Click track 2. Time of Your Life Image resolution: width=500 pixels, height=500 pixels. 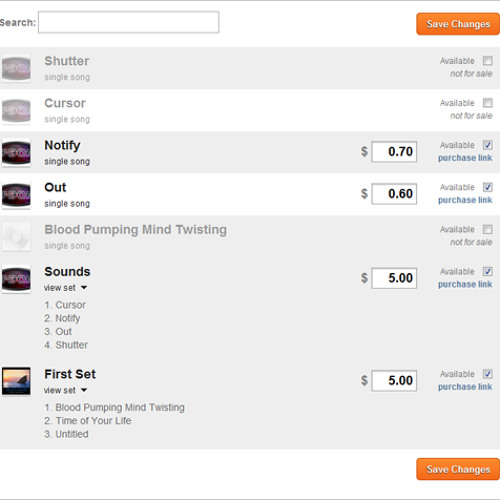coord(88,421)
